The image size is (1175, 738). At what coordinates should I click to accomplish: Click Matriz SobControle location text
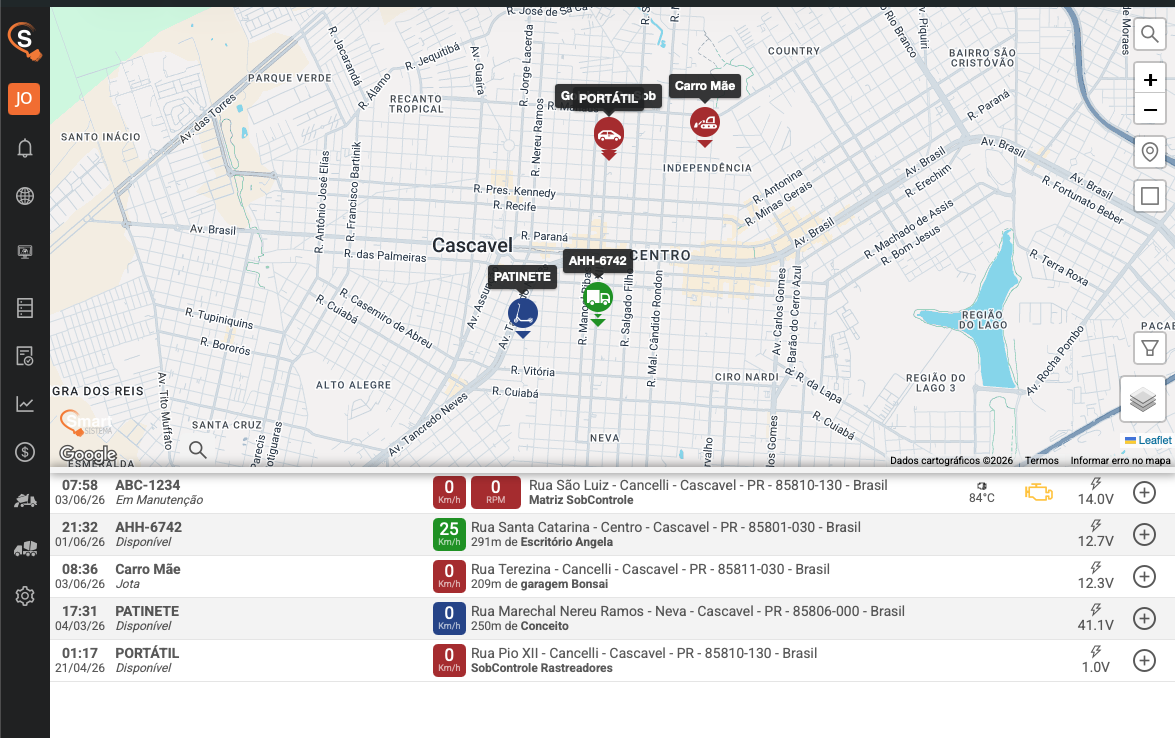(x=581, y=500)
